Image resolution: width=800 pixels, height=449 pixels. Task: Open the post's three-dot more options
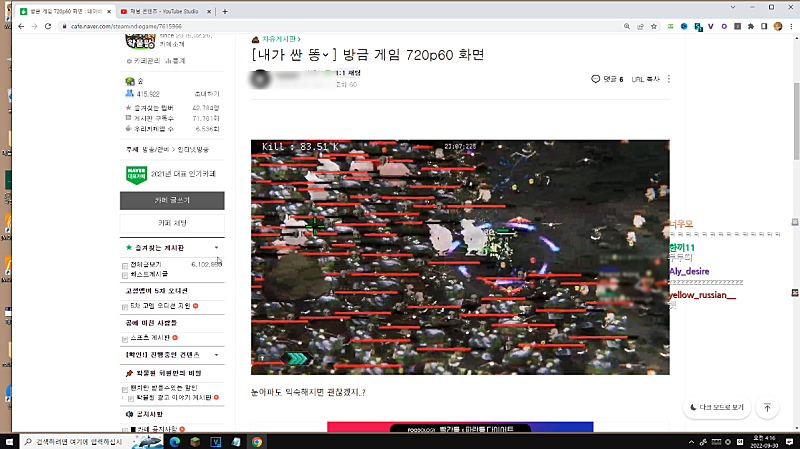669,79
